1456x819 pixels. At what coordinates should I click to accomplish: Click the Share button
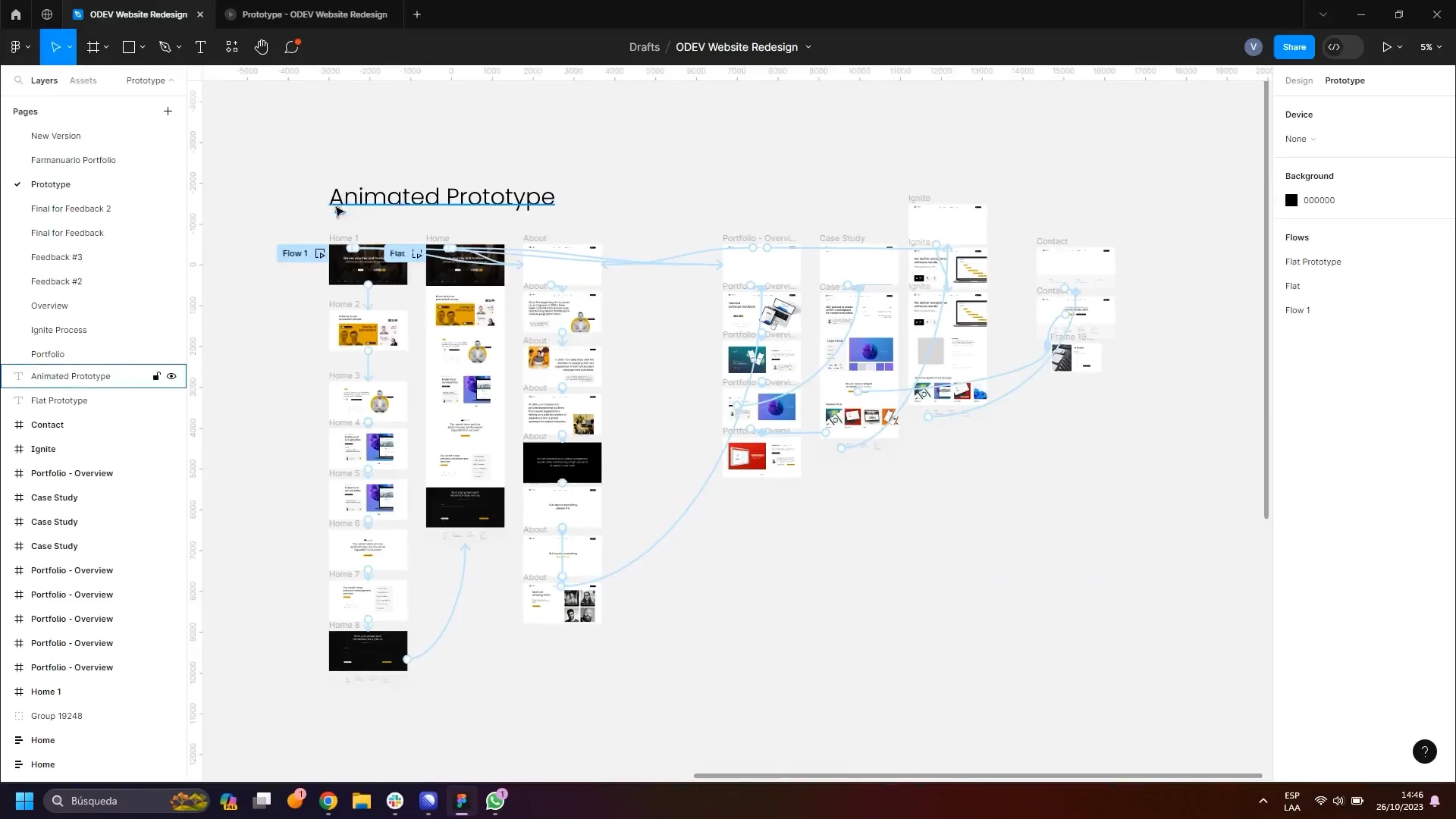point(1294,46)
